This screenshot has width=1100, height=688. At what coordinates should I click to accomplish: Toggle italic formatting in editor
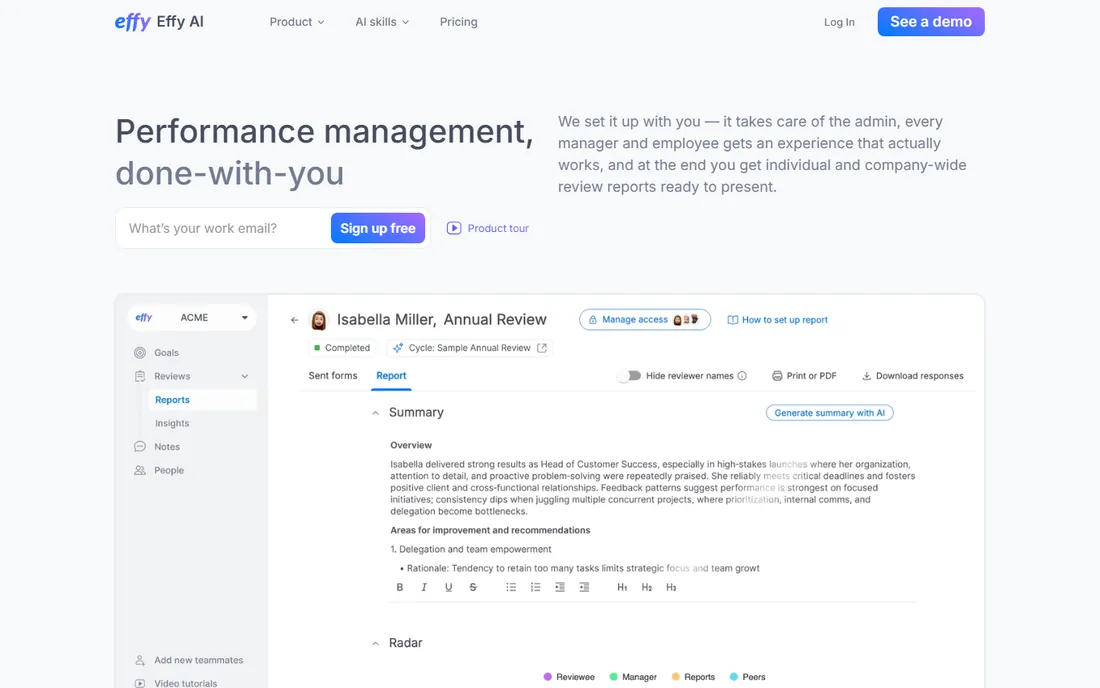pyautogui.click(x=424, y=588)
